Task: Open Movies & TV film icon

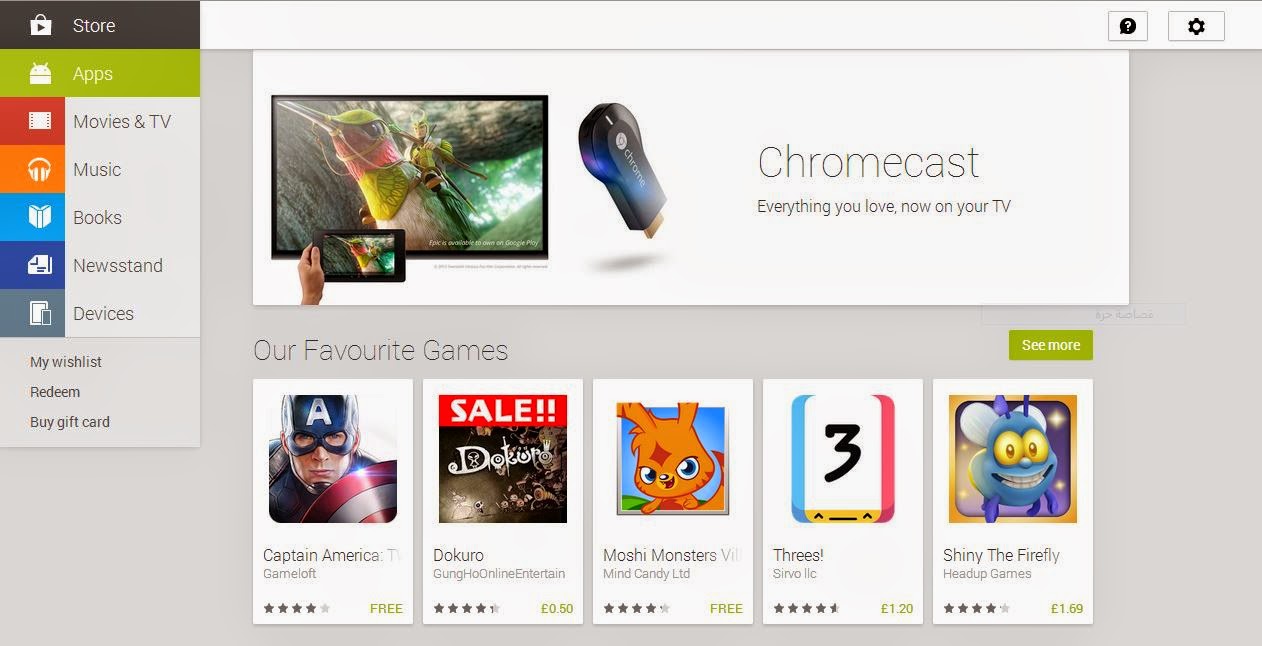Action: click(40, 121)
